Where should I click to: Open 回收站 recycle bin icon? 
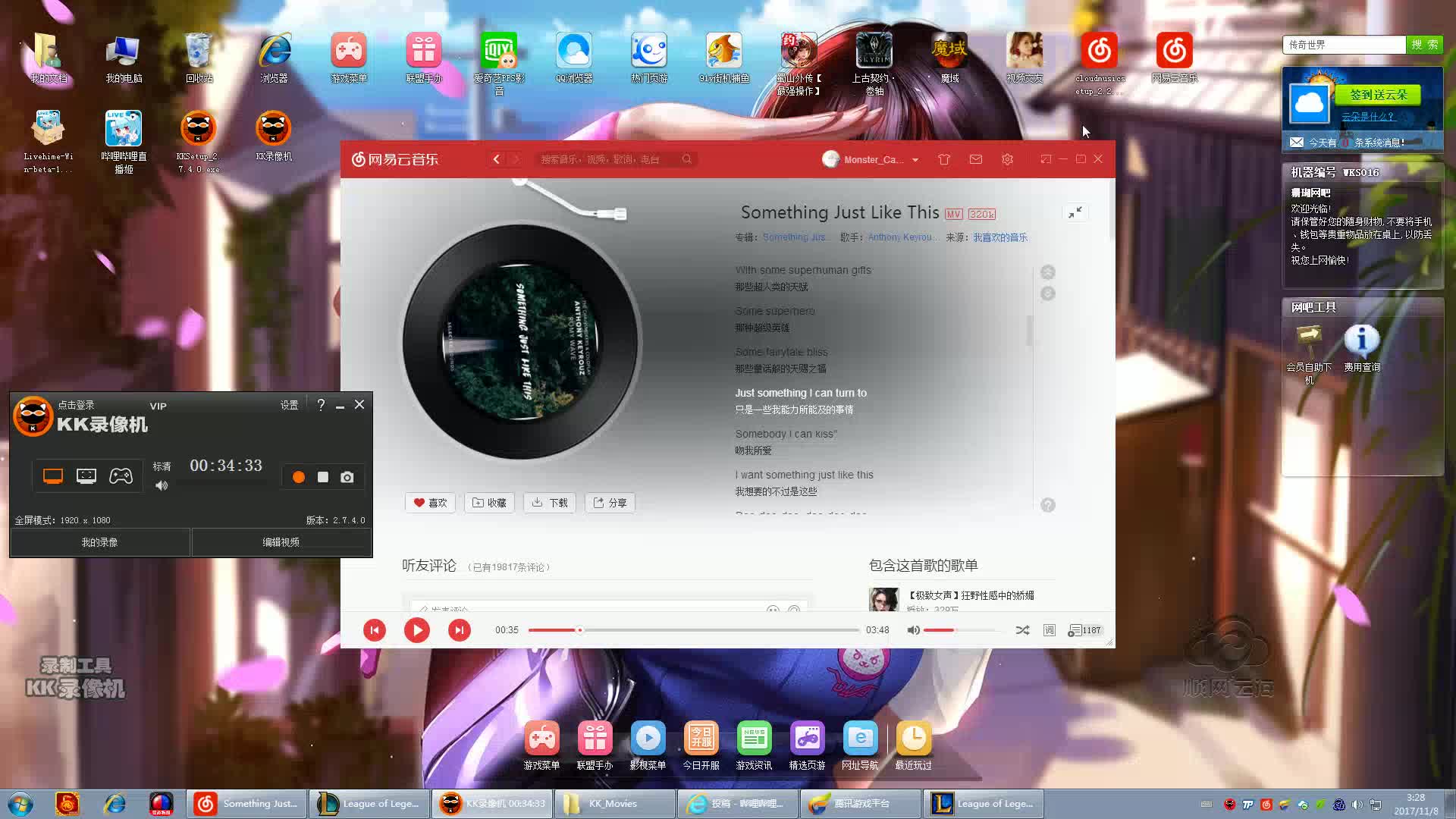(199, 58)
